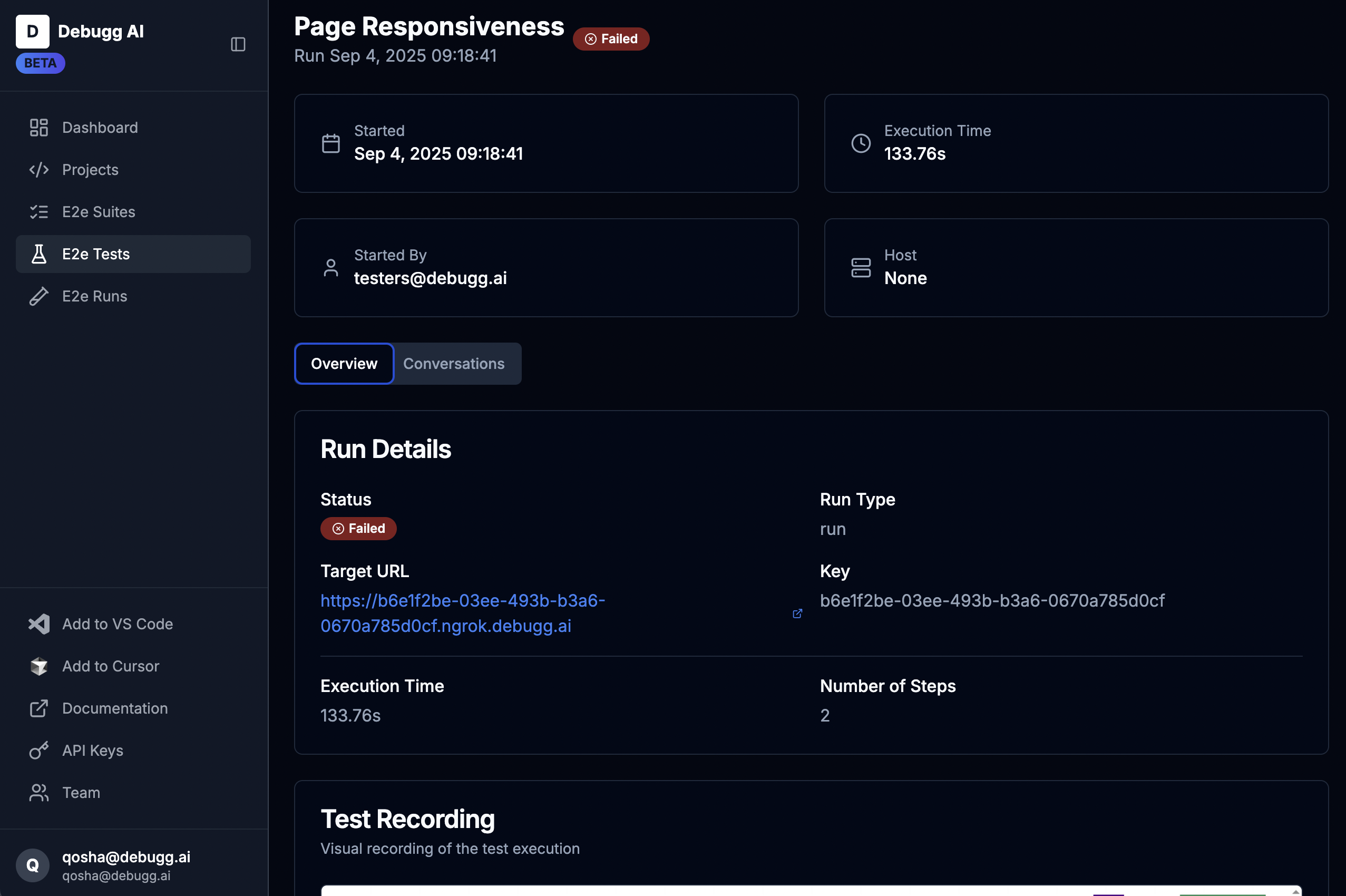Image resolution: width=1346 pixels, height=896 pixels.
Task: Click the Projects code brackets icon
Action: 38,170
